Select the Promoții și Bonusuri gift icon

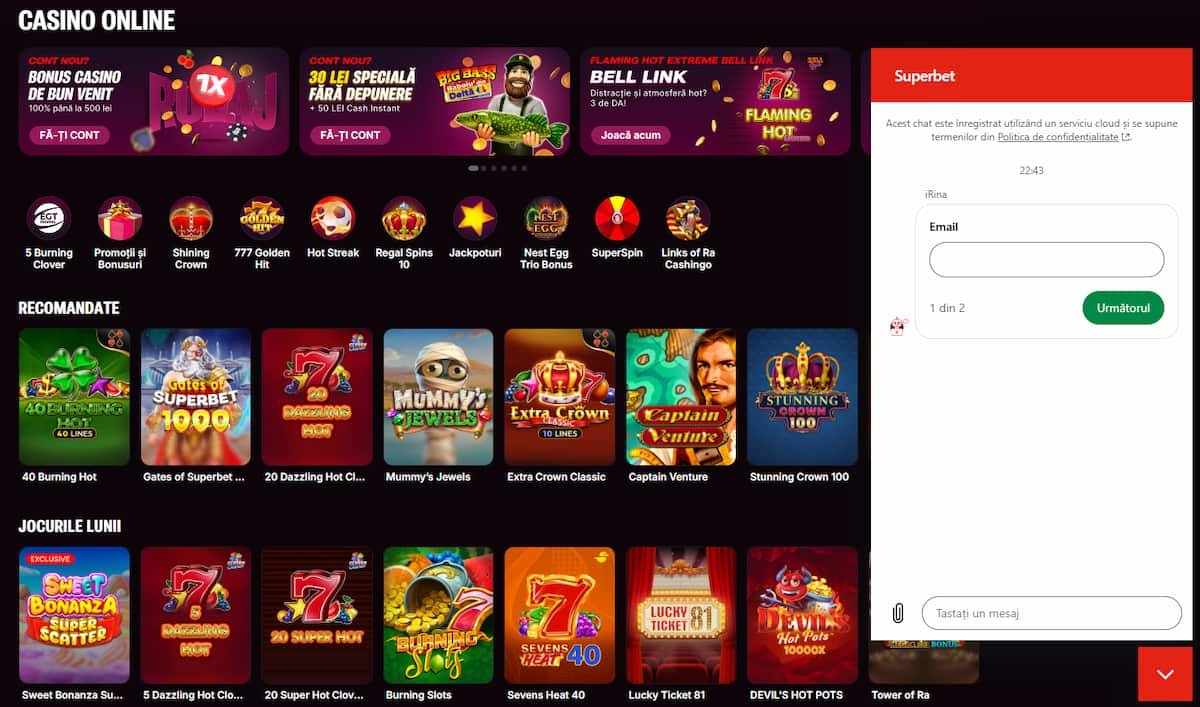click(120, 217)
